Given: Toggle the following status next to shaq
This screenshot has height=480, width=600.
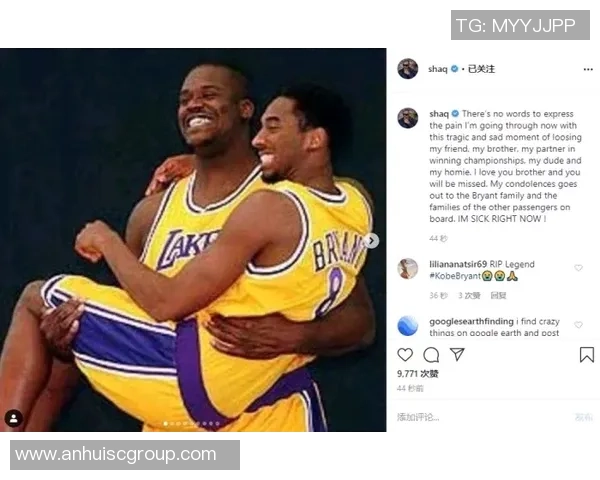Looking at the screenshot, I should (481, 69).
